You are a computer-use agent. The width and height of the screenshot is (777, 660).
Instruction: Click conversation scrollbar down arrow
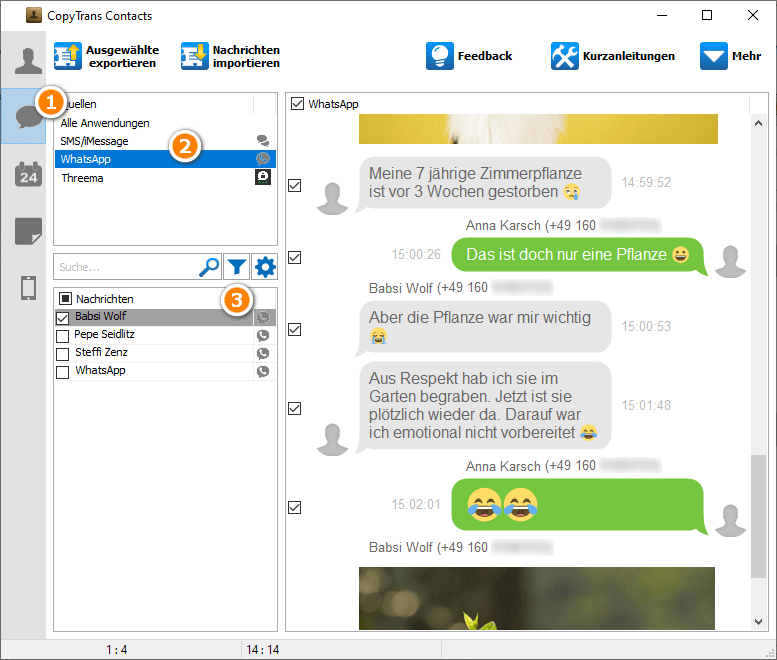point(758,621)
